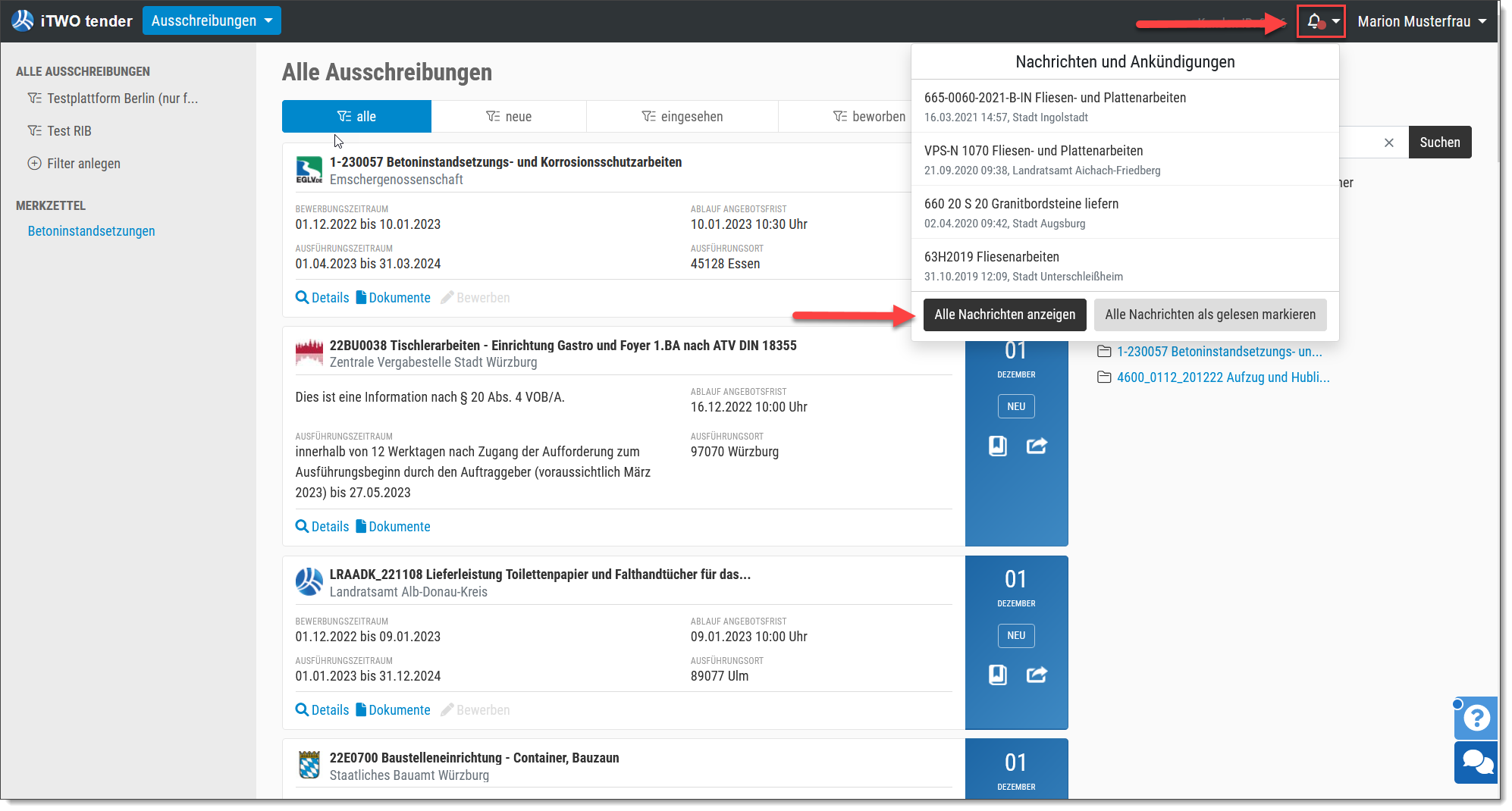This screenshot has width=1512, height=811.
Task: Open the notification bell dropdown
Action: 1321,21
